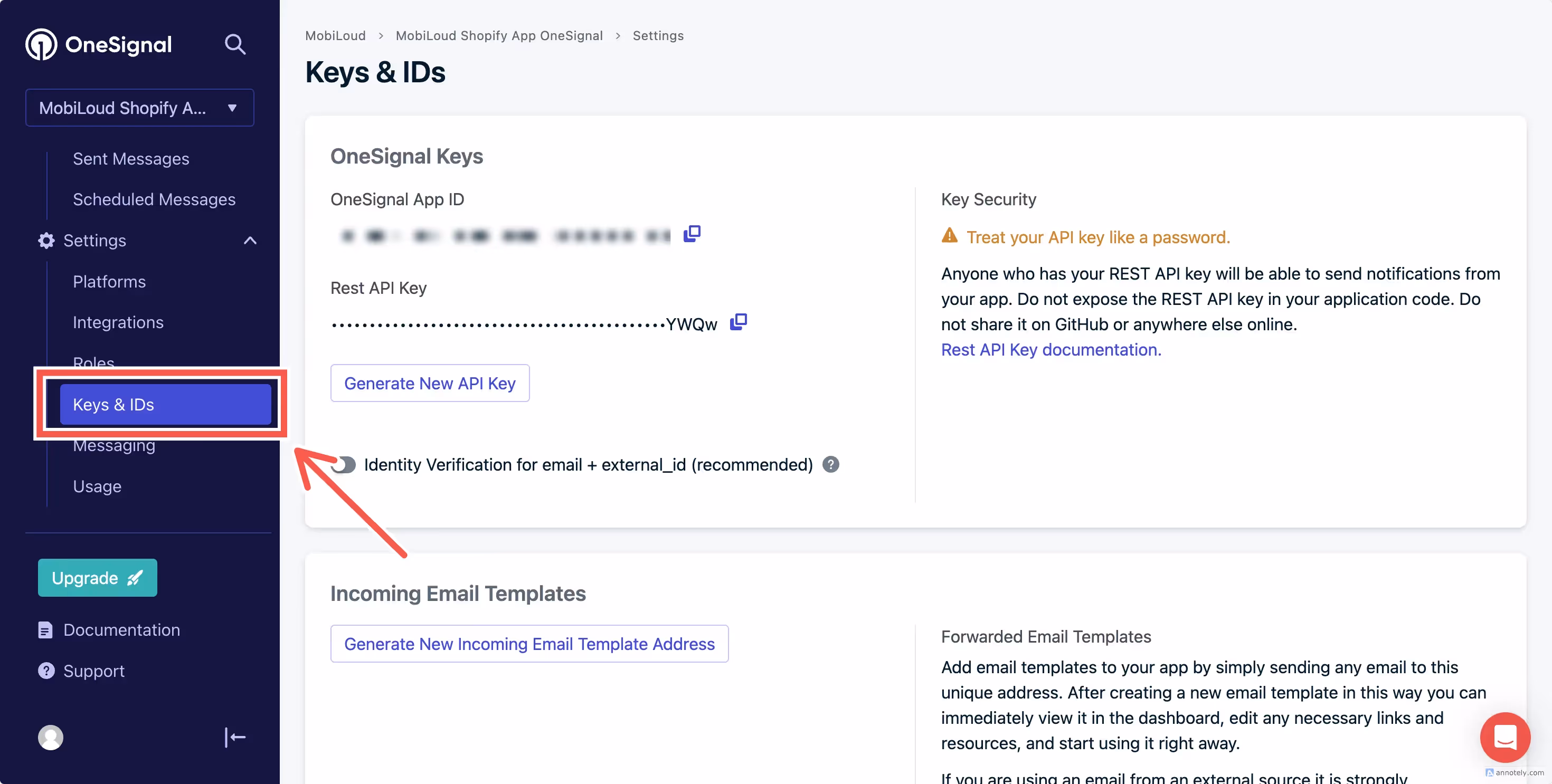Copy the OneSignal App ID
Image resolution: width=1552 pixels, height=784 pixels.
[692, 234]
